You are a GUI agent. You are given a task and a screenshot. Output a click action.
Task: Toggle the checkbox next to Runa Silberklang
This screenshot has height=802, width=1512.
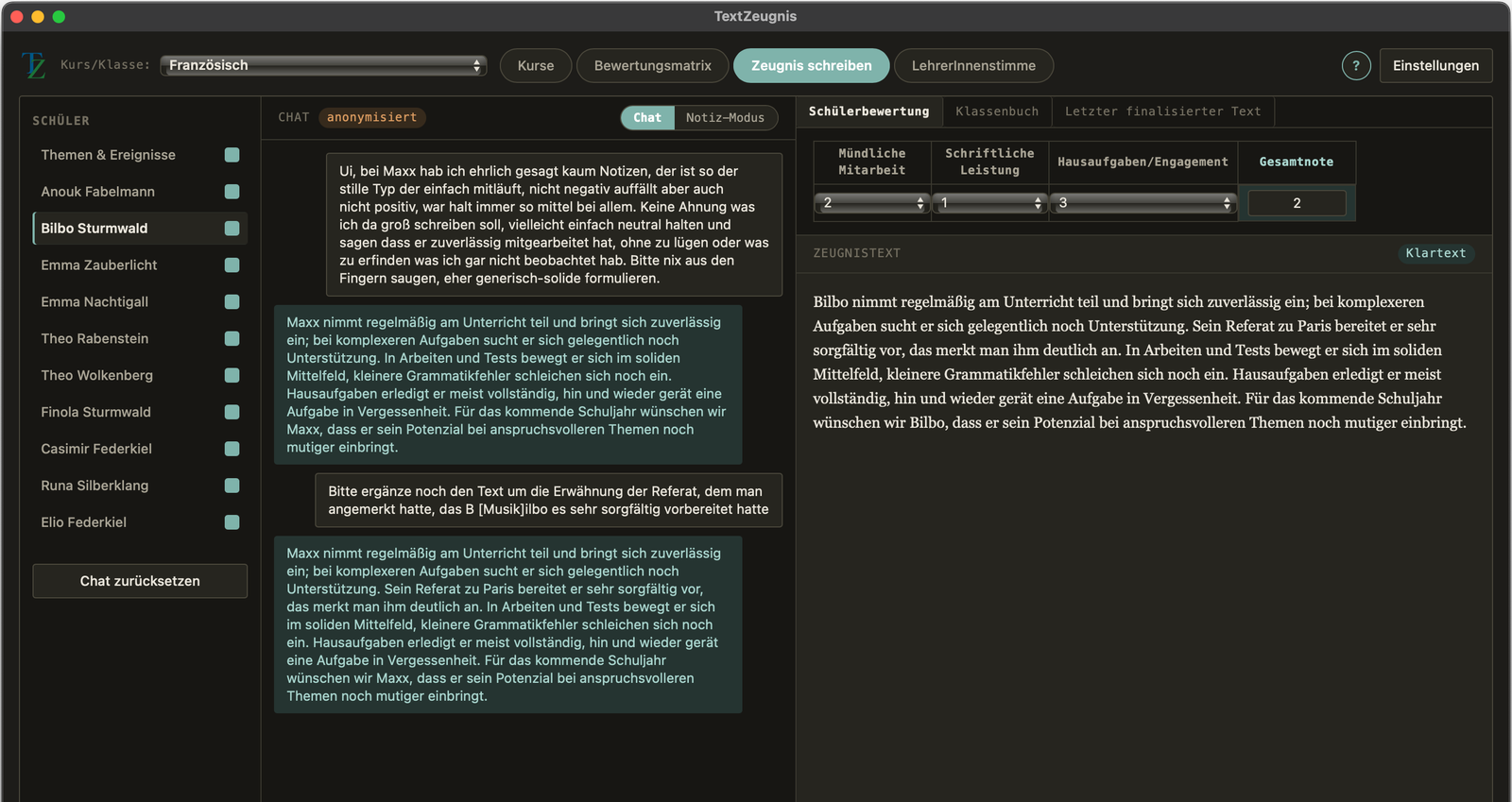232,486
